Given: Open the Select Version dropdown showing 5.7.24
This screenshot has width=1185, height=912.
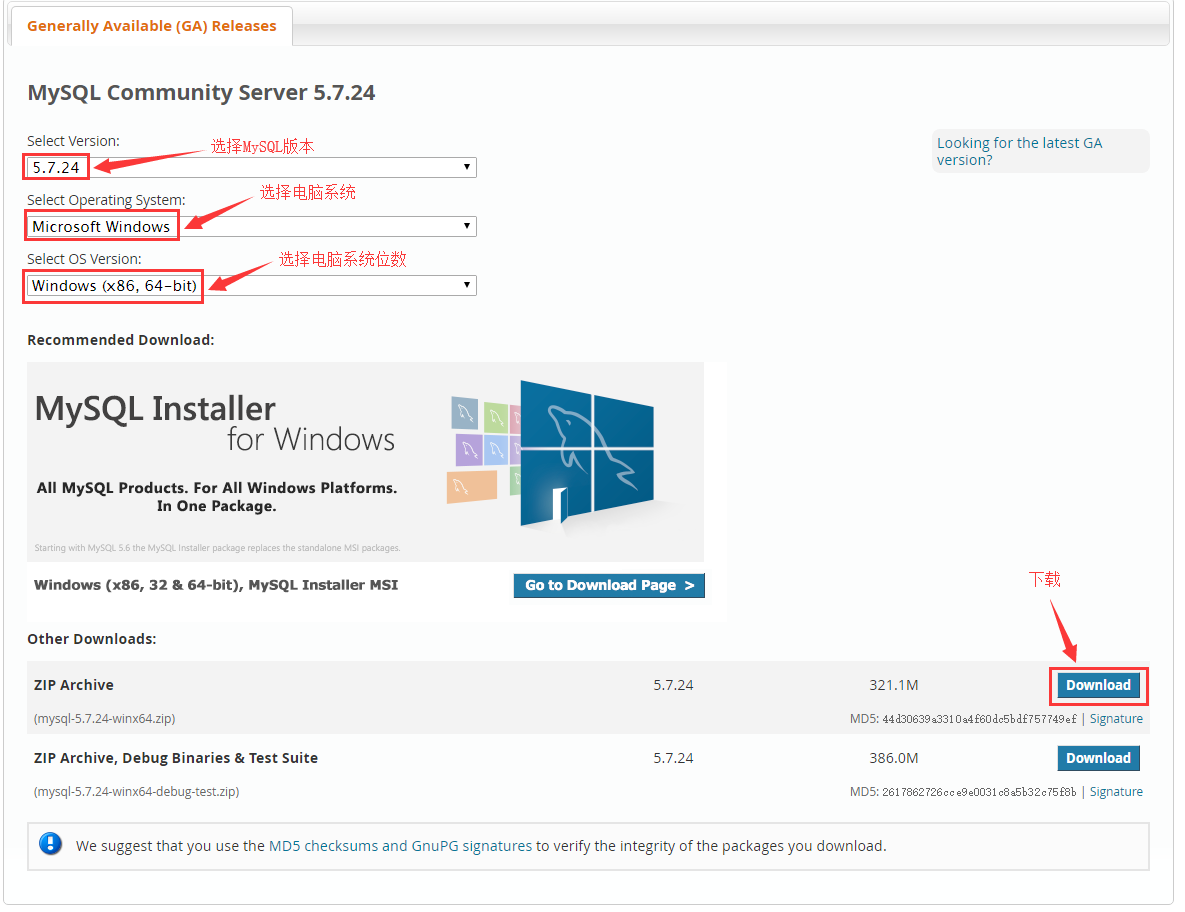Looking at the screenshot, I should tap(252, 167).
